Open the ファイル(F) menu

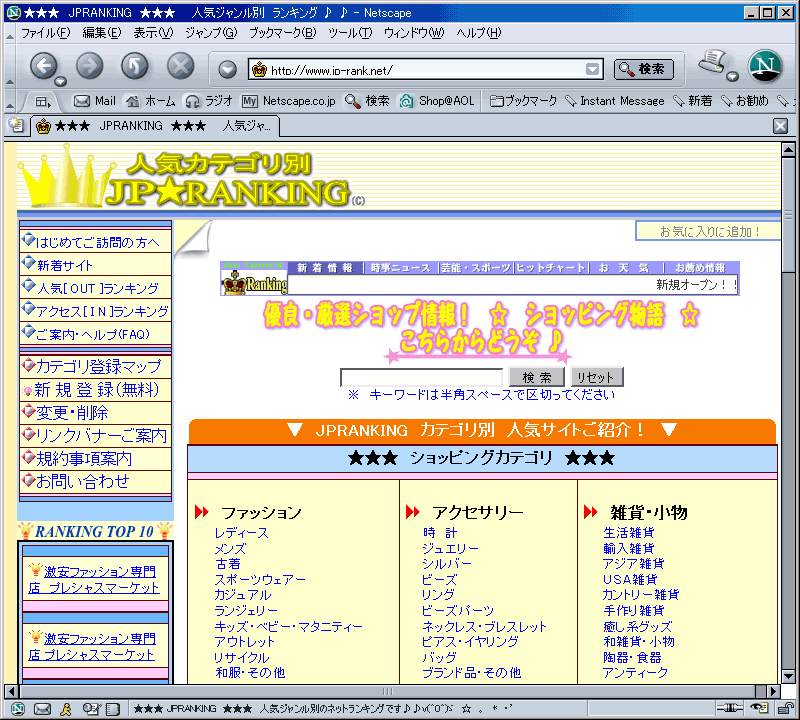coord(45,33)
